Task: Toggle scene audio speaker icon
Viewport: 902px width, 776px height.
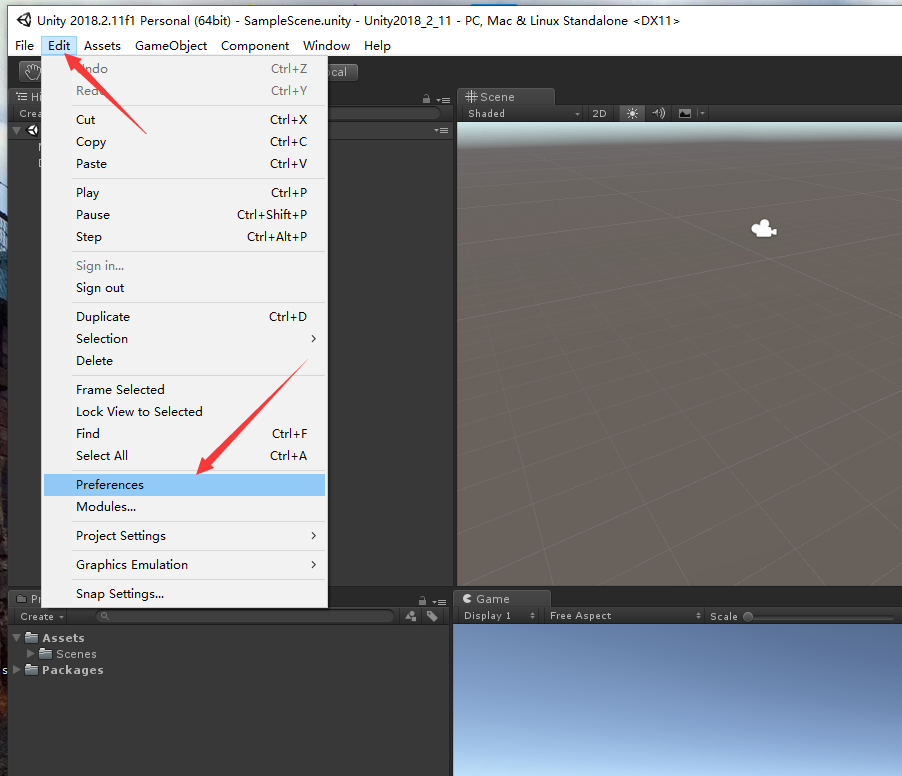Action: [x=658, y=113]
